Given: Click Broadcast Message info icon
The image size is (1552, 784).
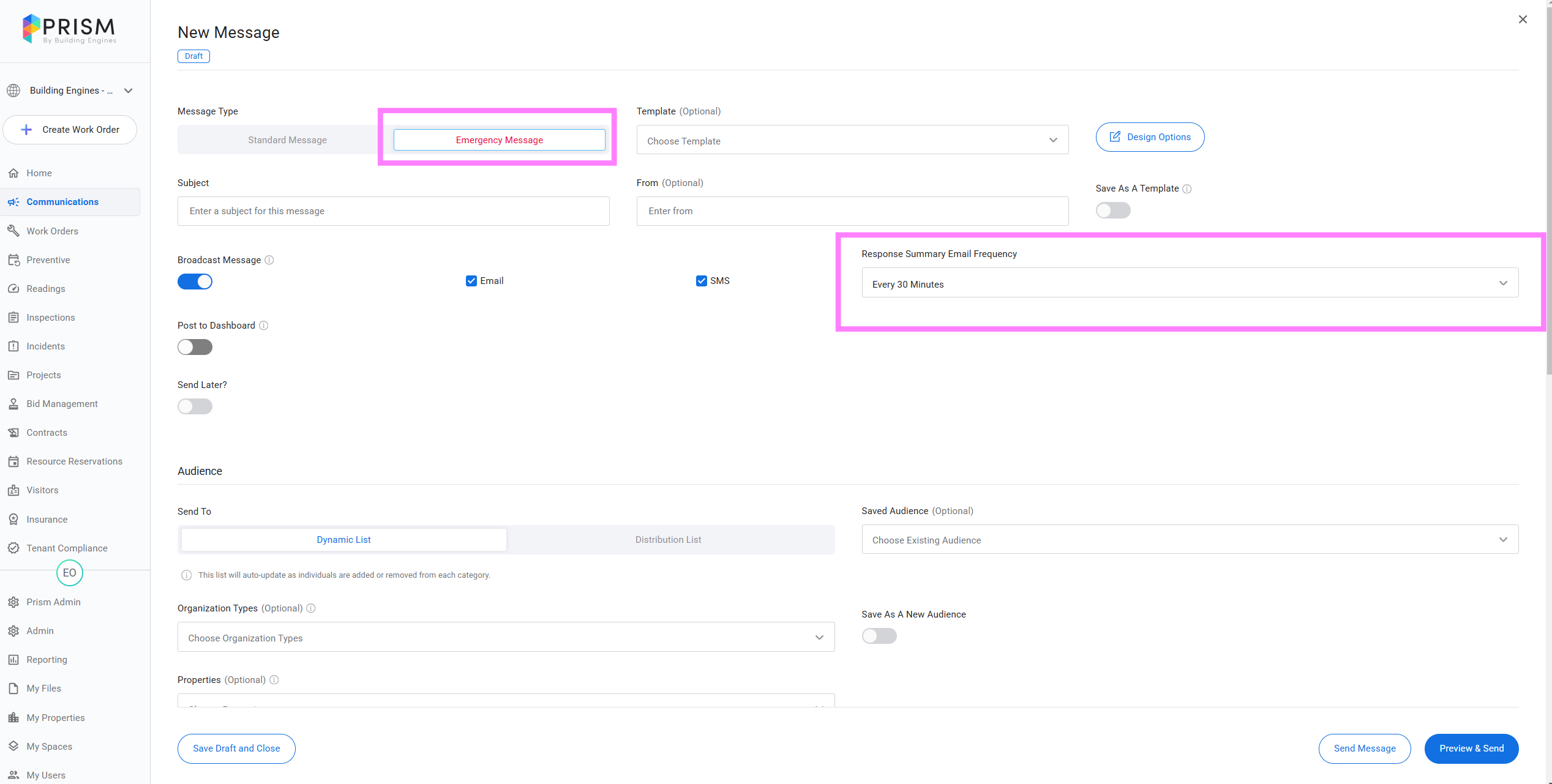Looking at the screenshot, I should click(269, 260).
